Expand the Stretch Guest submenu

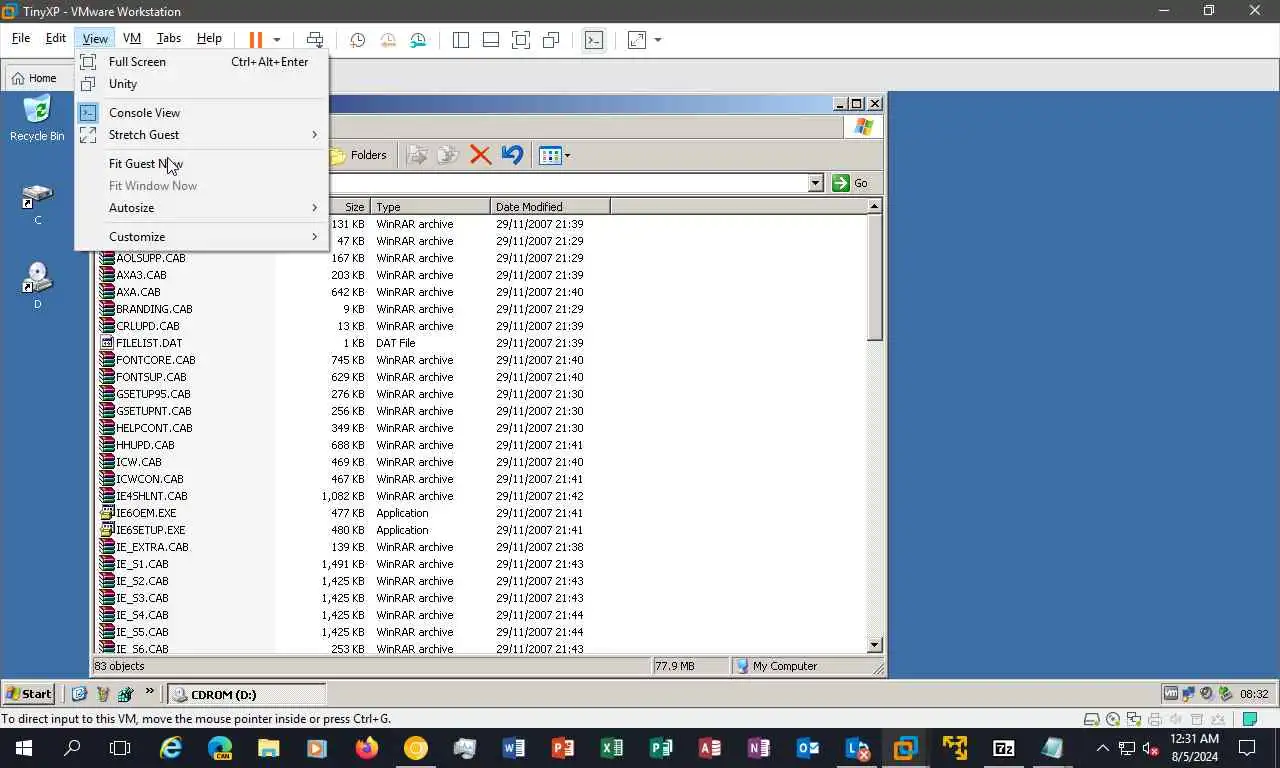coord(201,135)
